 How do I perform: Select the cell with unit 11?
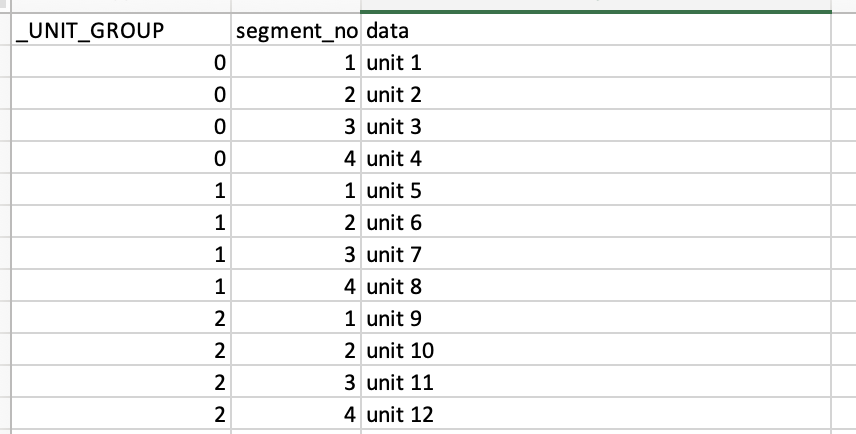(596, 381)
